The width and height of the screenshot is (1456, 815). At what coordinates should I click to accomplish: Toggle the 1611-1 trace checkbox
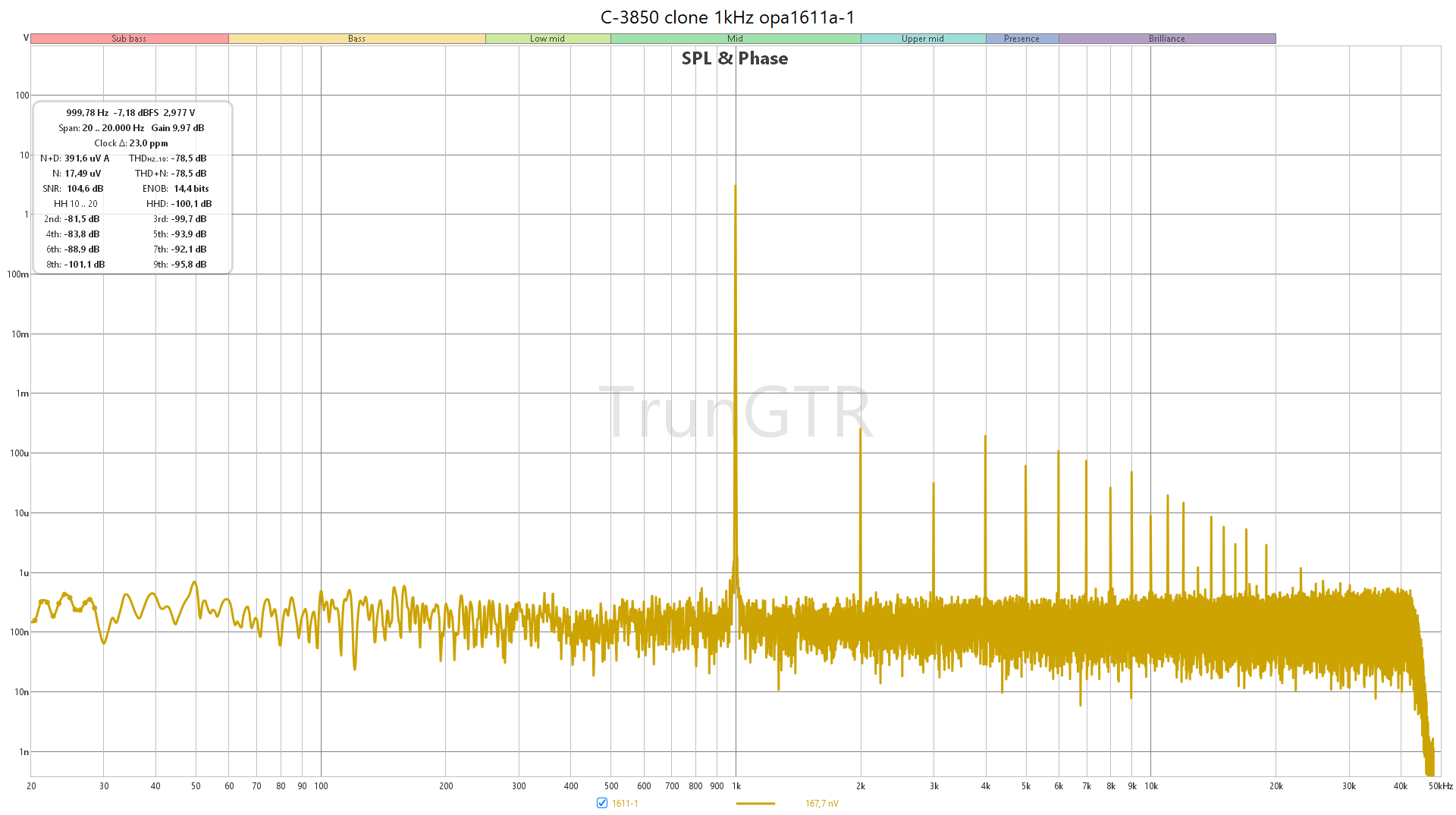pos(602,803)
